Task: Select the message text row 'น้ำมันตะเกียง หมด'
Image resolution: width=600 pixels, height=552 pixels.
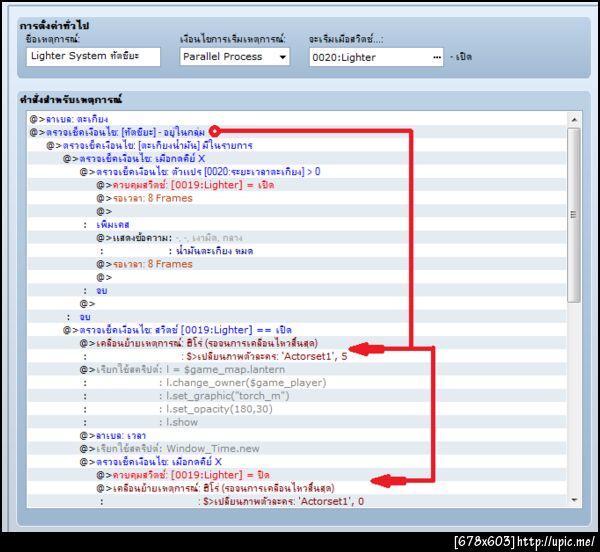Action: tap(297, 251)
